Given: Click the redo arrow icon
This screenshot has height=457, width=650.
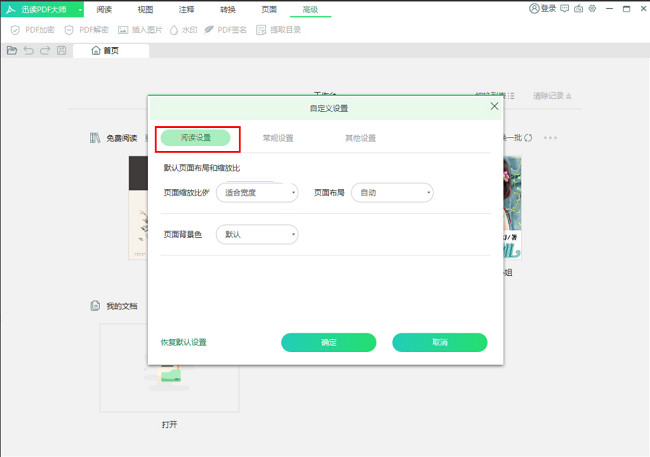Looking at the screenshot, I should pos(45,50).
